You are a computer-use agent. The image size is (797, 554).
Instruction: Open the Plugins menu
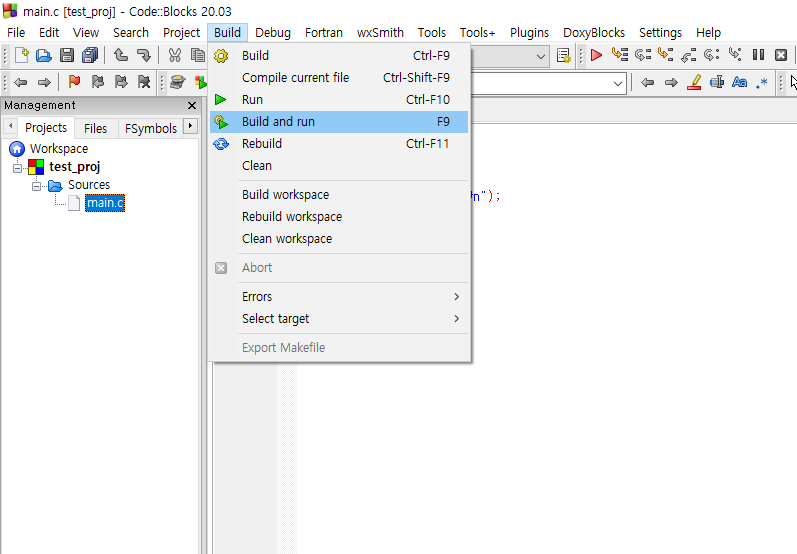click(529, 33)
